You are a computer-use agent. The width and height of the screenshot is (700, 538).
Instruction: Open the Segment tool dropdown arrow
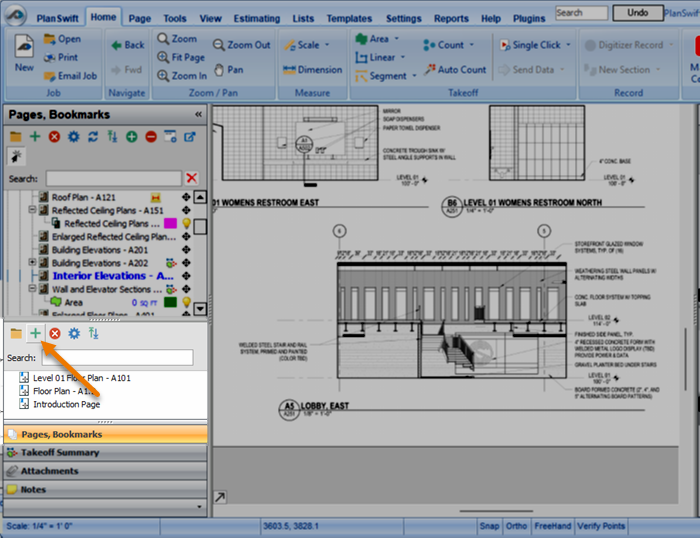[414, 75]
